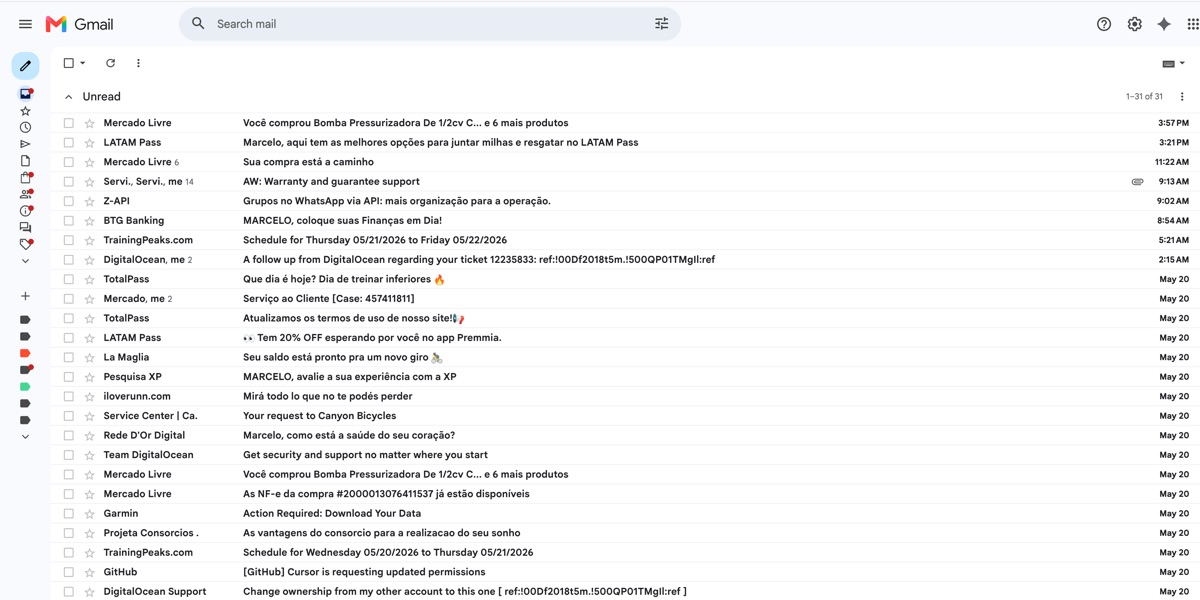Viewport: 1200px width, 600px height.
Task: Show search options slider icon
Action: point(661,24)
